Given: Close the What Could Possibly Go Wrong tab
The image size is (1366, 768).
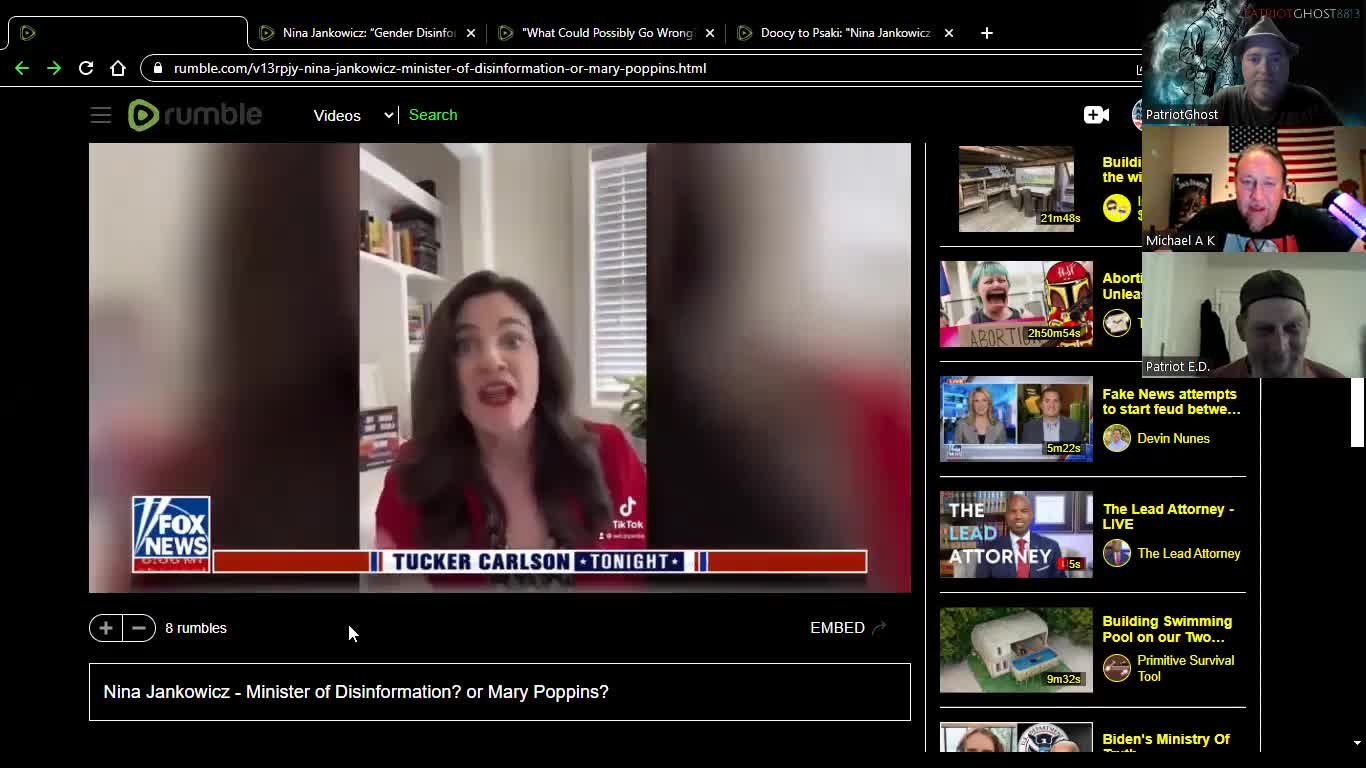Looking at the screenshot, I should pos(710,33).
